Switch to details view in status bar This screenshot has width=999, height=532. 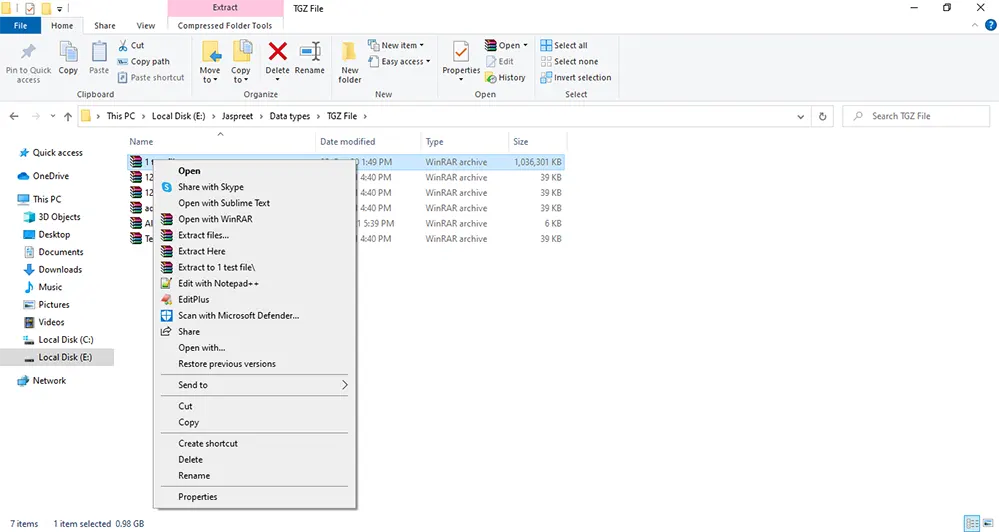point(971,523)
